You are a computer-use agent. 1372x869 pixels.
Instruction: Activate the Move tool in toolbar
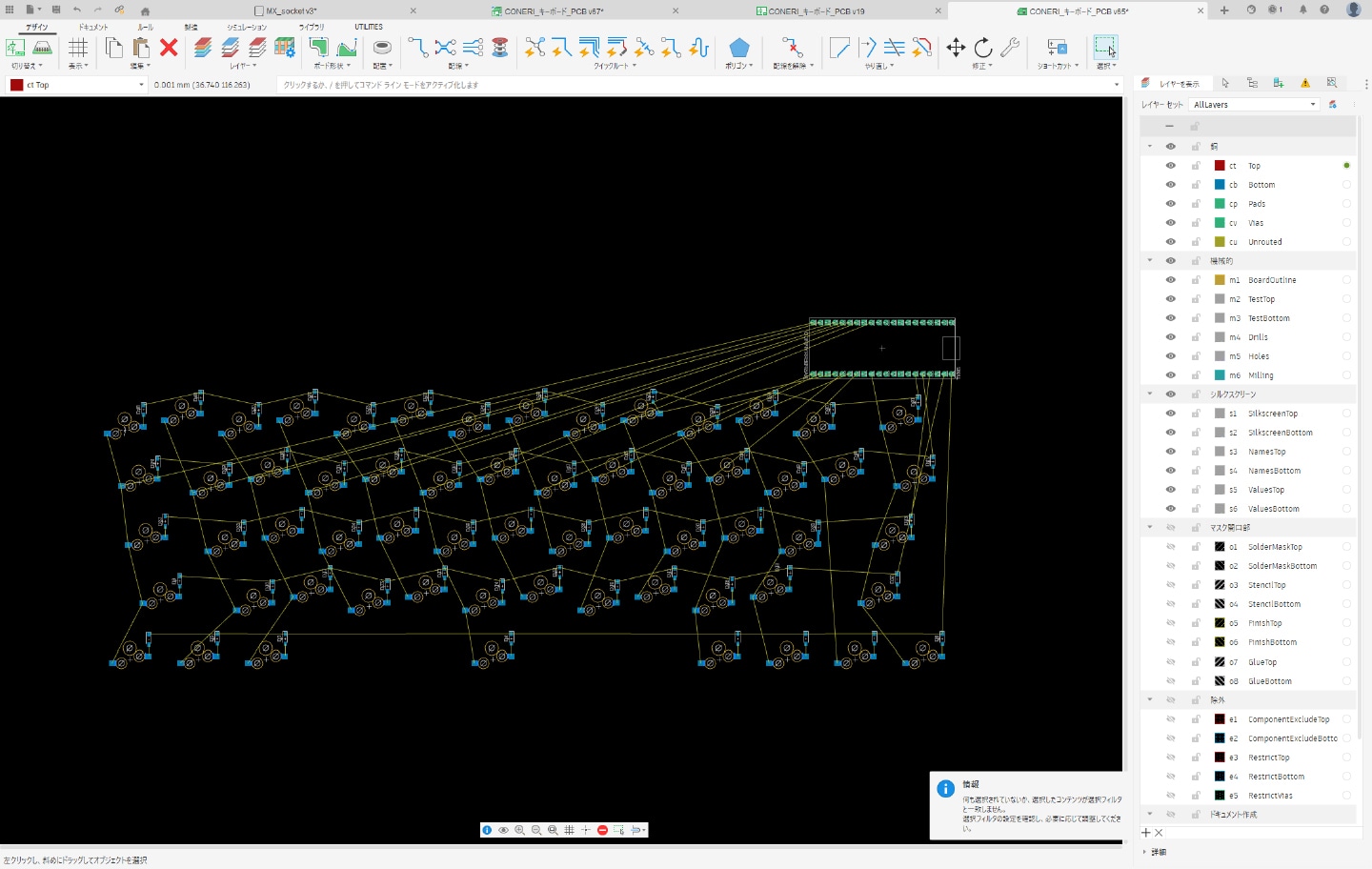pos(956,48)
